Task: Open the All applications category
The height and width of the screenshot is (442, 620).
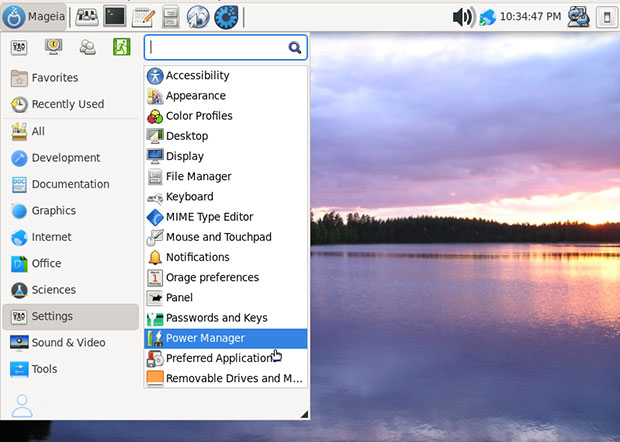Action: [x=70, y=131]
